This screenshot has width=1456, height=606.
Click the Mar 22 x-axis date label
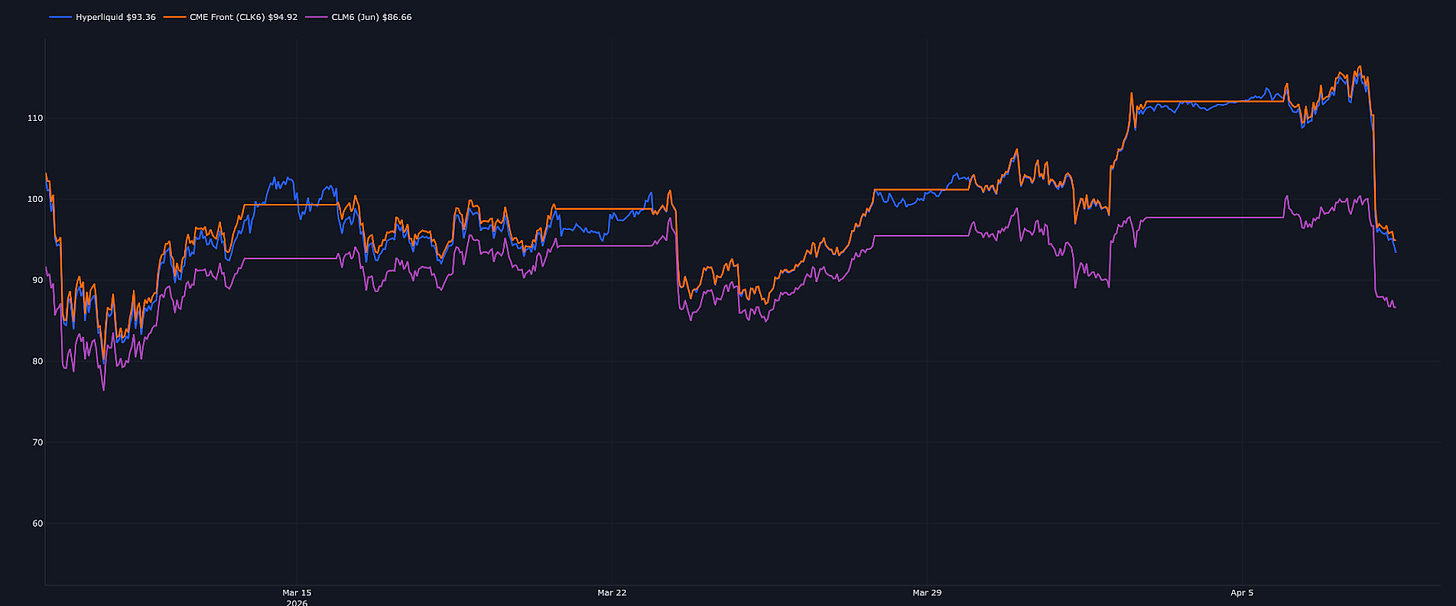click(x=612, y=593)
